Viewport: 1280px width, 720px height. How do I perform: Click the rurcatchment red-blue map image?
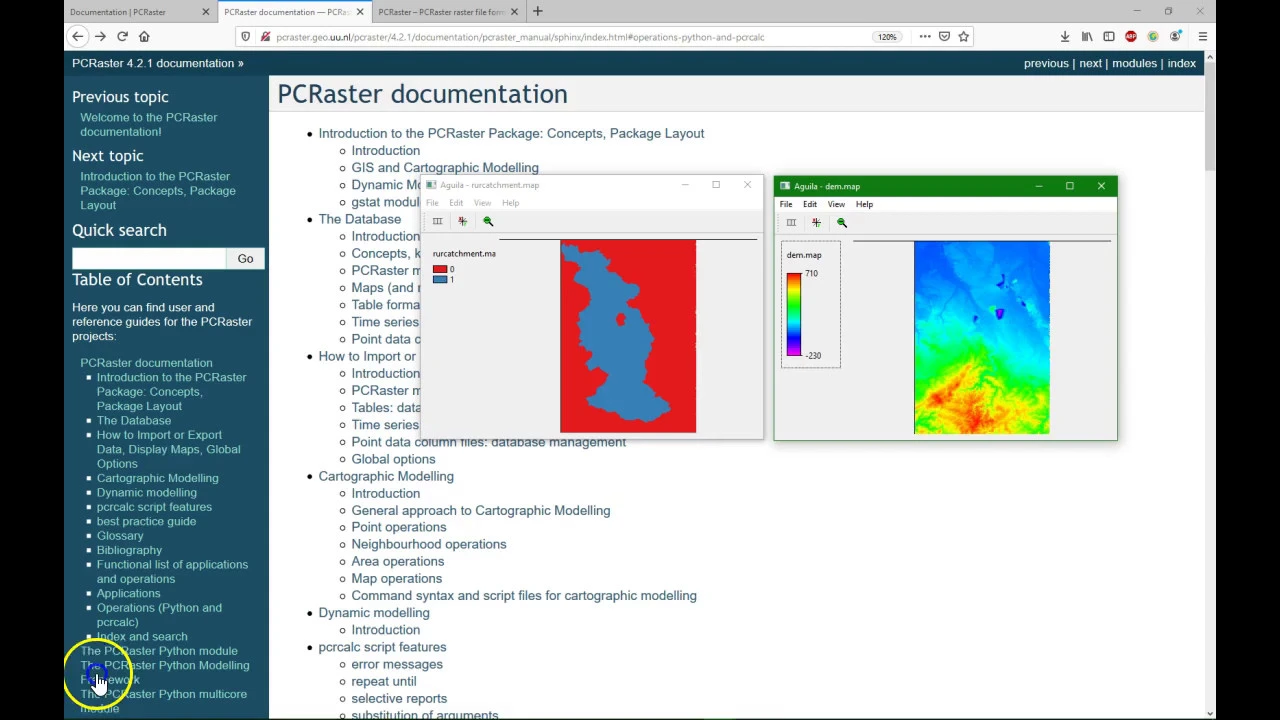(x=628, y=336)
